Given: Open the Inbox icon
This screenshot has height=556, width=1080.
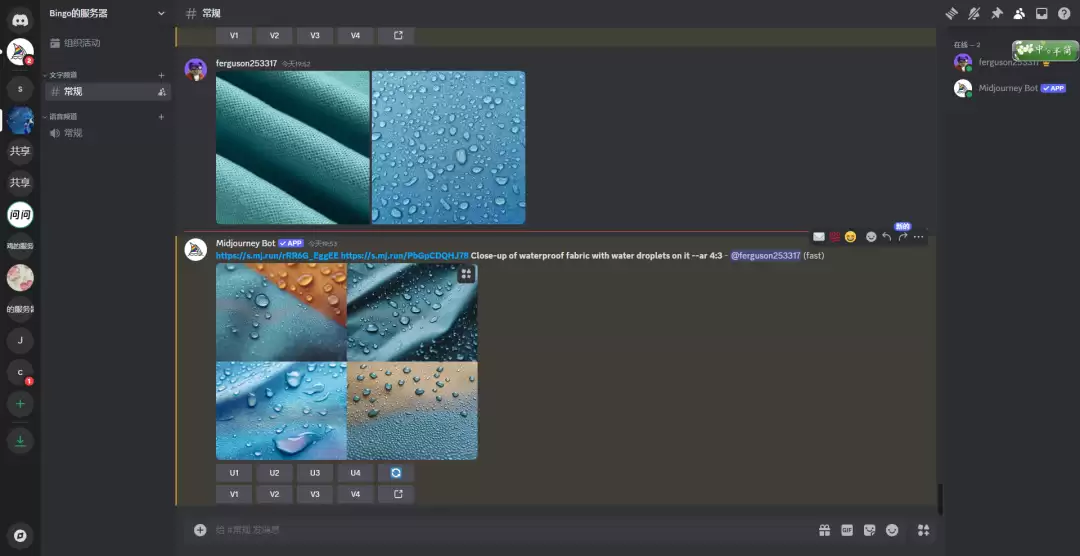Looking at the screenshot, I should [1041, 13].
